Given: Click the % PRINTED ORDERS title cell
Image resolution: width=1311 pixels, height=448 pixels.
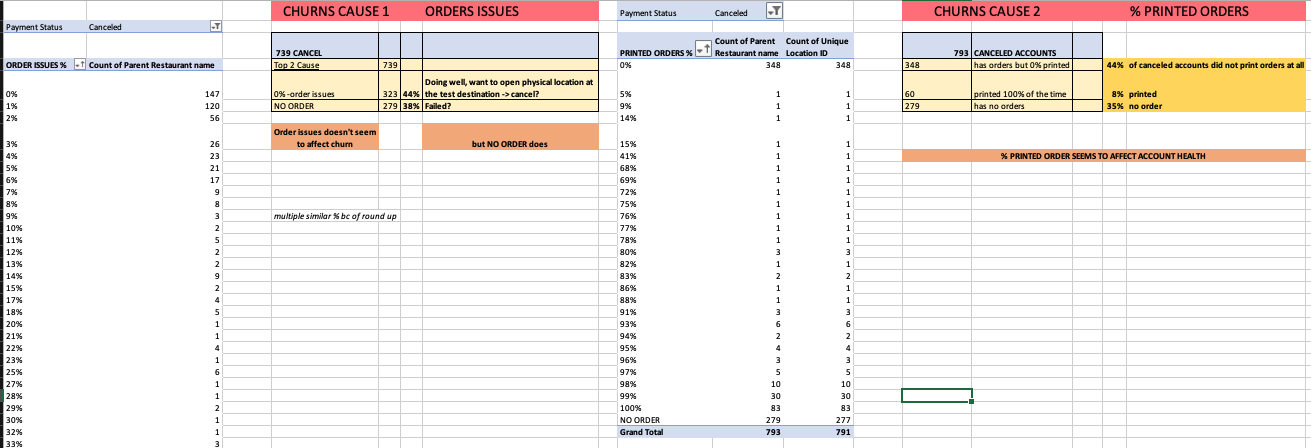Looking at the screenshot, I should [1189, 12].
